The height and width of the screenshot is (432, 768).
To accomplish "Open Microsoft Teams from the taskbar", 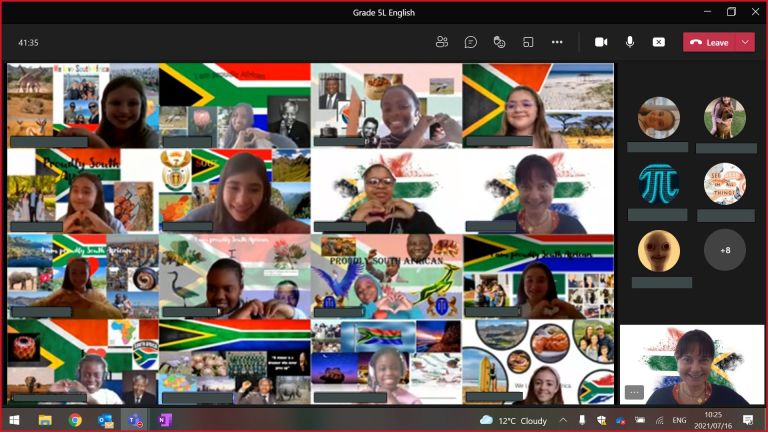I will pyautogui.click(x=133, y=420).
